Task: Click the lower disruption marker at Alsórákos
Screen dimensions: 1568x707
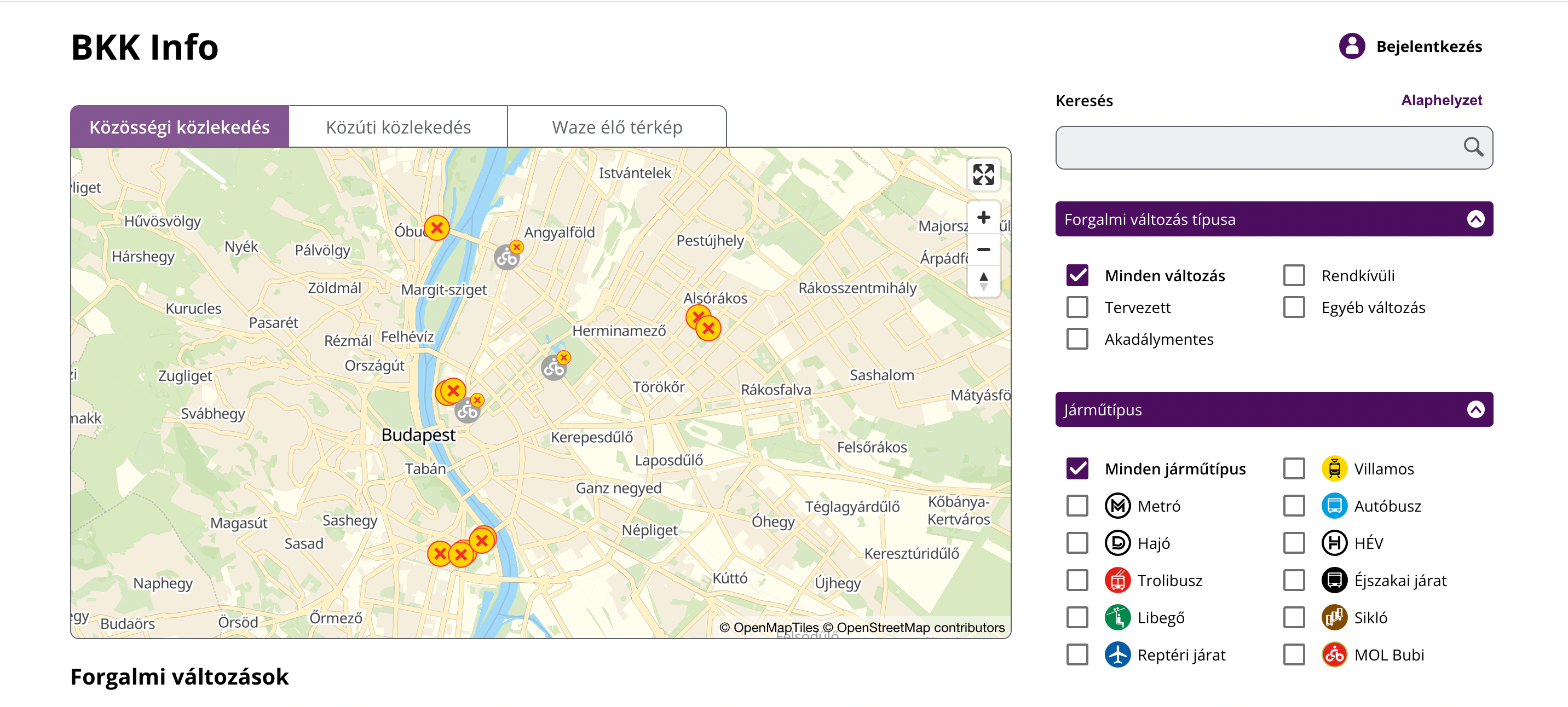Action: 708,328
